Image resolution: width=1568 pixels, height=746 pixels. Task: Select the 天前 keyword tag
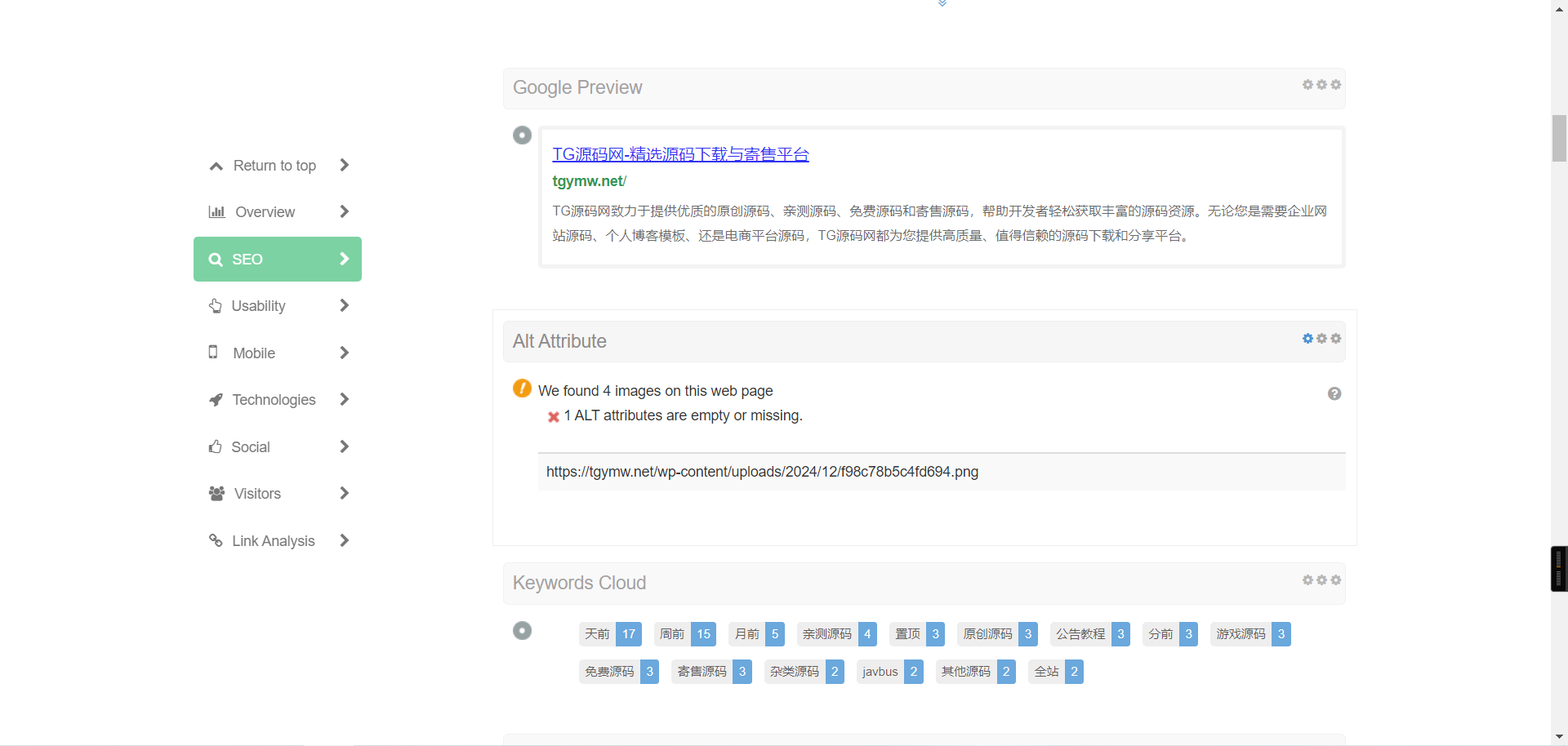597,634
